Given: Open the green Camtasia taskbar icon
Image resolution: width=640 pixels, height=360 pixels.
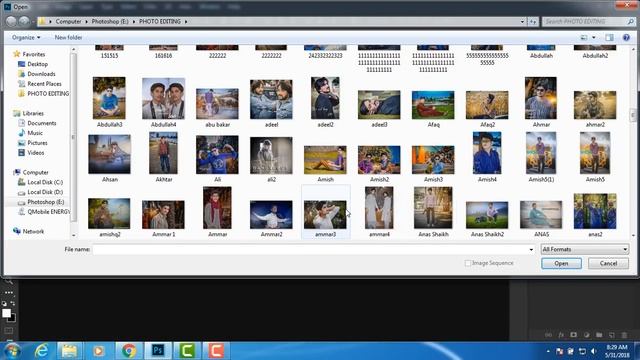Looking at the screenshot, I should [x=187, y=351].
